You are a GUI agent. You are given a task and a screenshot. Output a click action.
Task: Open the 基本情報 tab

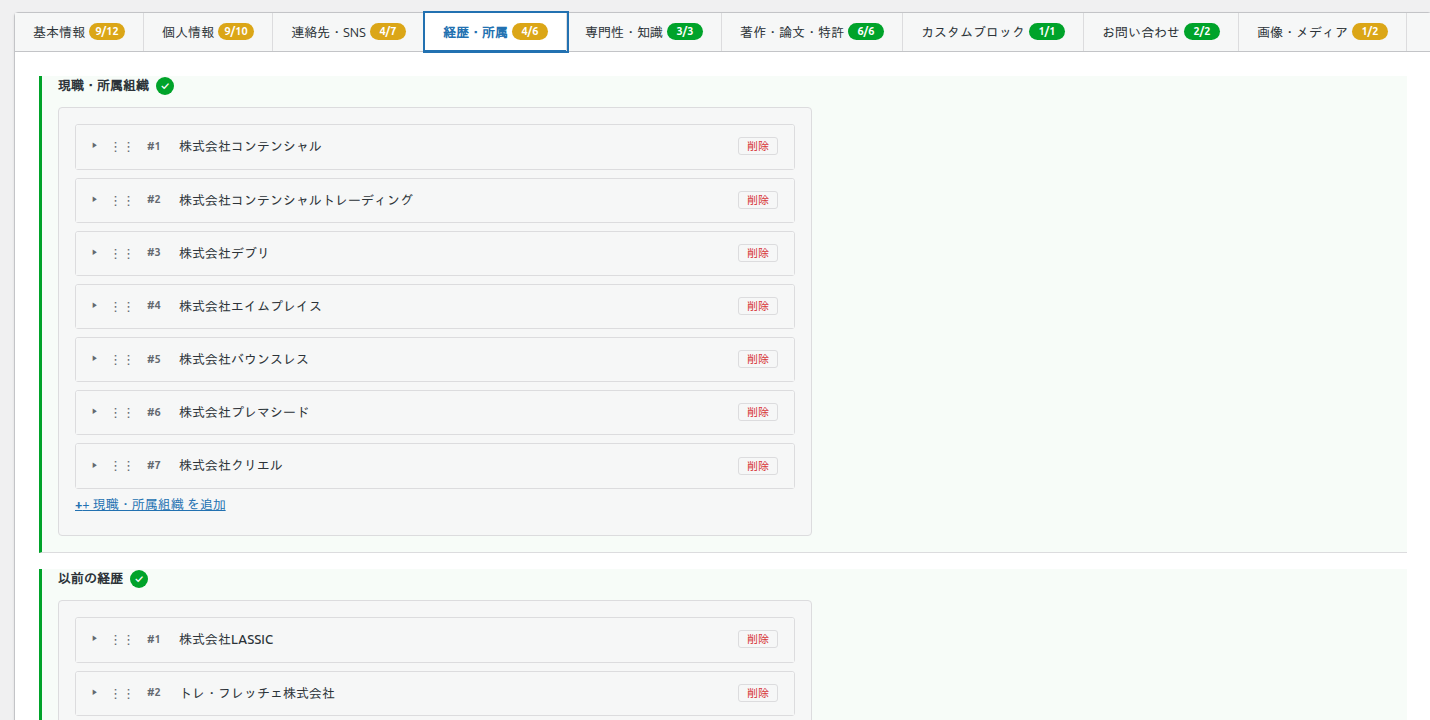click(79, 32)
